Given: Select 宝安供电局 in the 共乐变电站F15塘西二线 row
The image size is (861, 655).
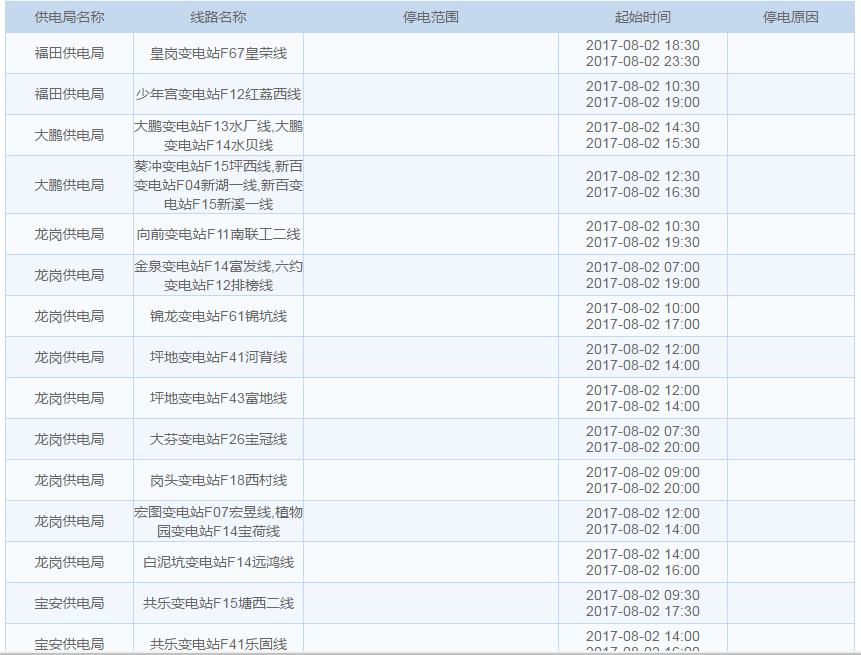Looking at the screenshot, I should (x=69, y=603).
